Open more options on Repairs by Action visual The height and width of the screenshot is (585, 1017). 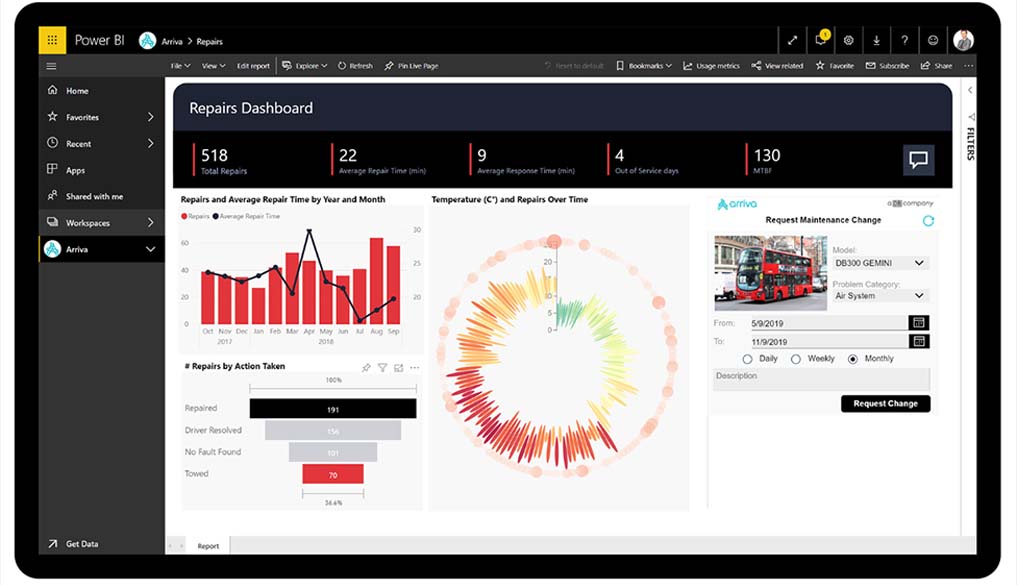click(414, 368)
